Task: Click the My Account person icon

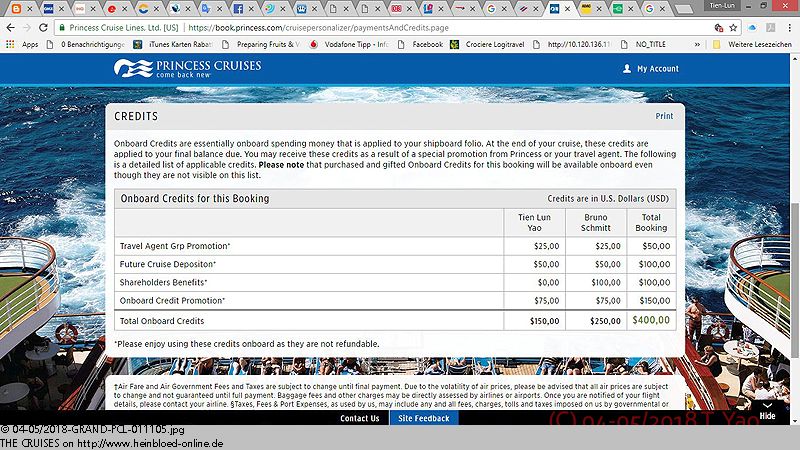Action: pos(627,68)
